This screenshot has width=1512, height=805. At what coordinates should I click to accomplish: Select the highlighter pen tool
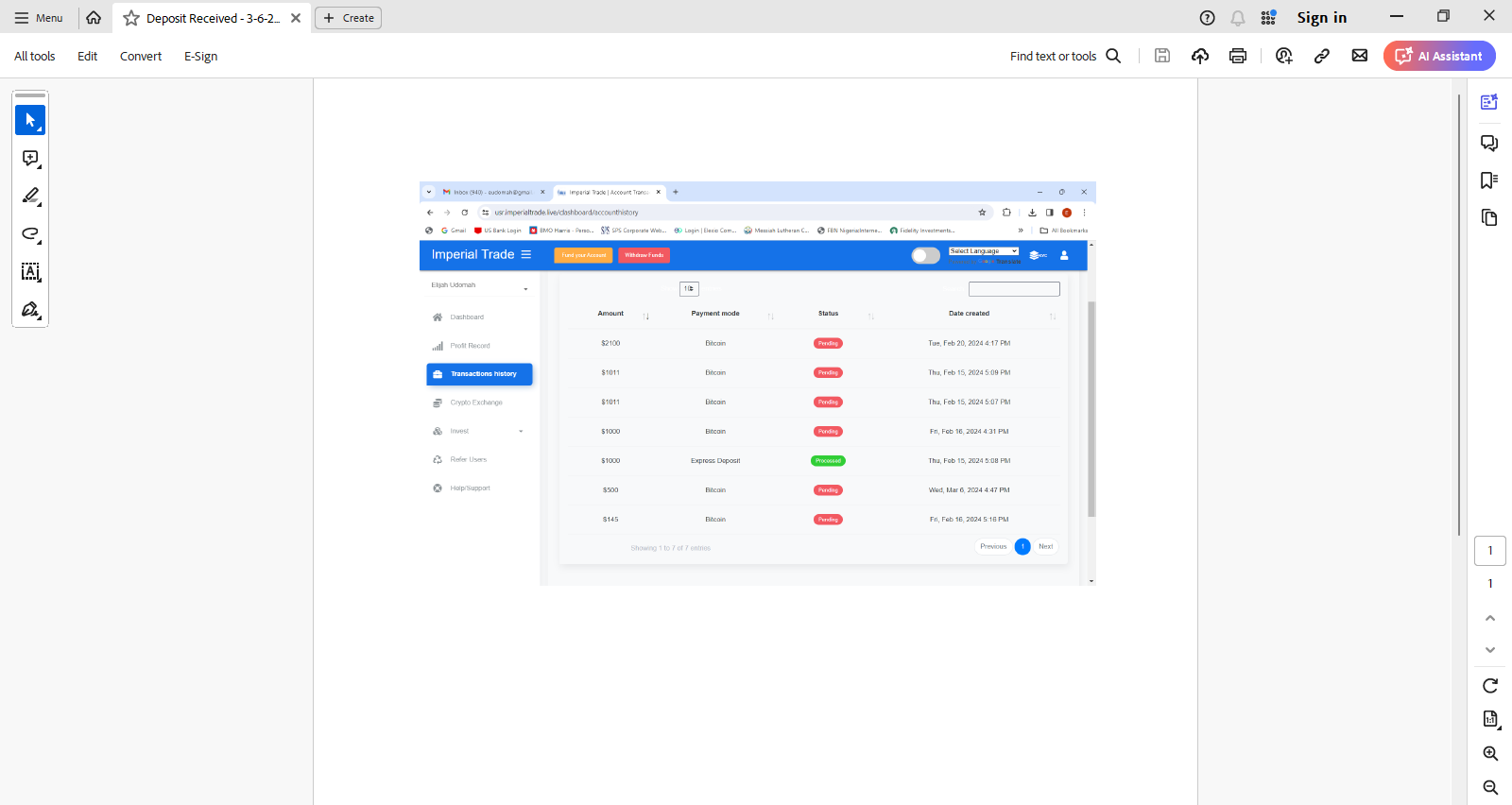tap(30, 197)
